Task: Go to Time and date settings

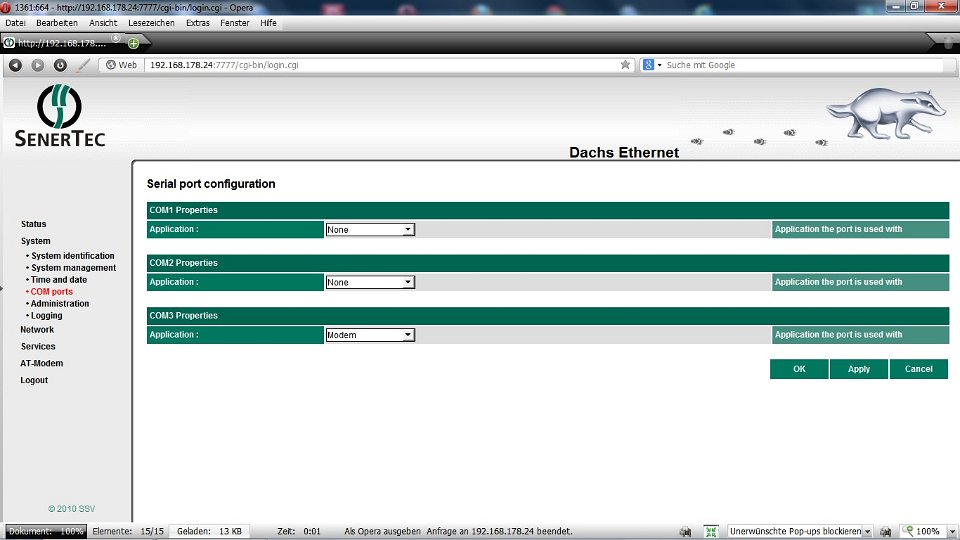Action: tap(59, 280)
